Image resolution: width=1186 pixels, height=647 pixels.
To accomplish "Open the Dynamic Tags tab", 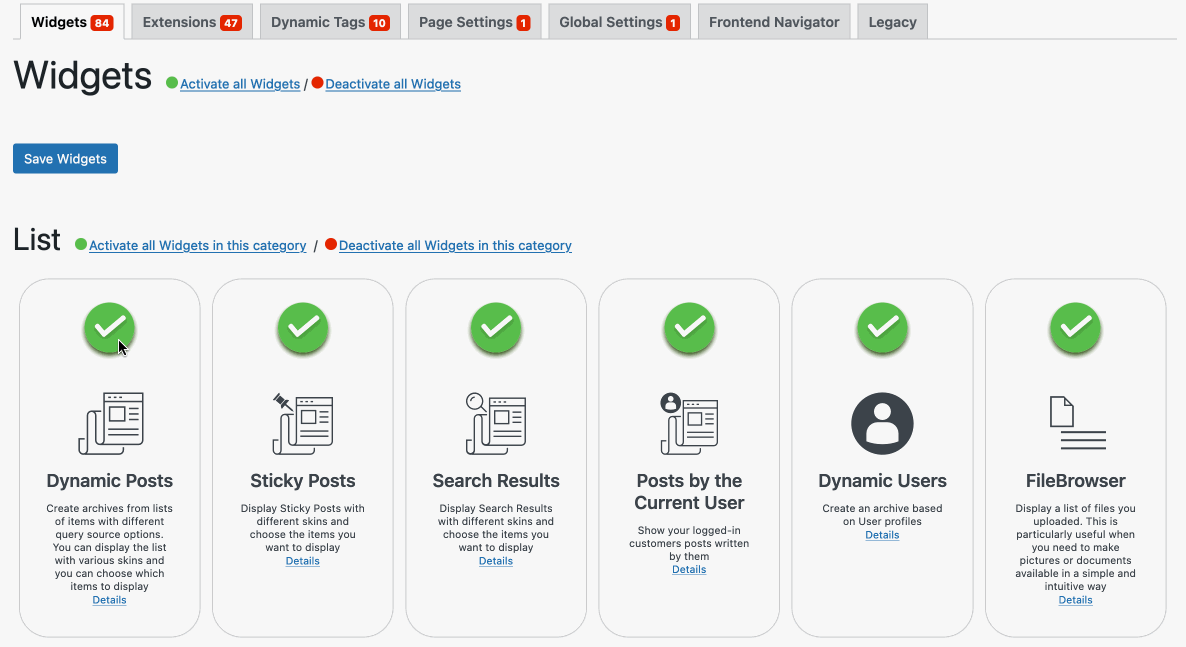I will pyautogui.click(x=330, y=22).
